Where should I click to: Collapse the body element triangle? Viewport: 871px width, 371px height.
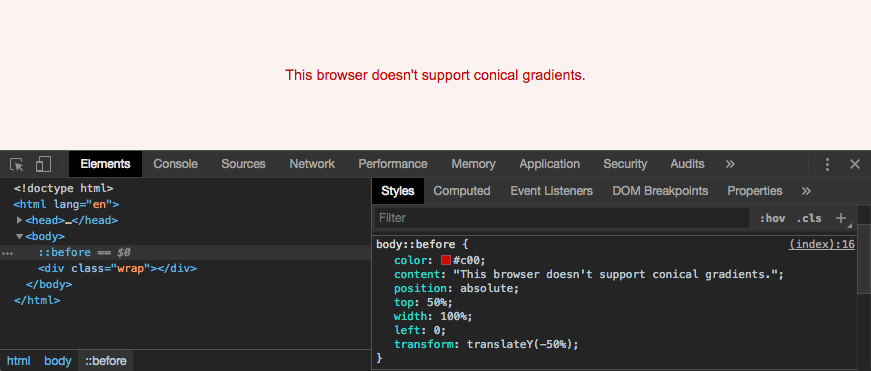tap(19, 236)
